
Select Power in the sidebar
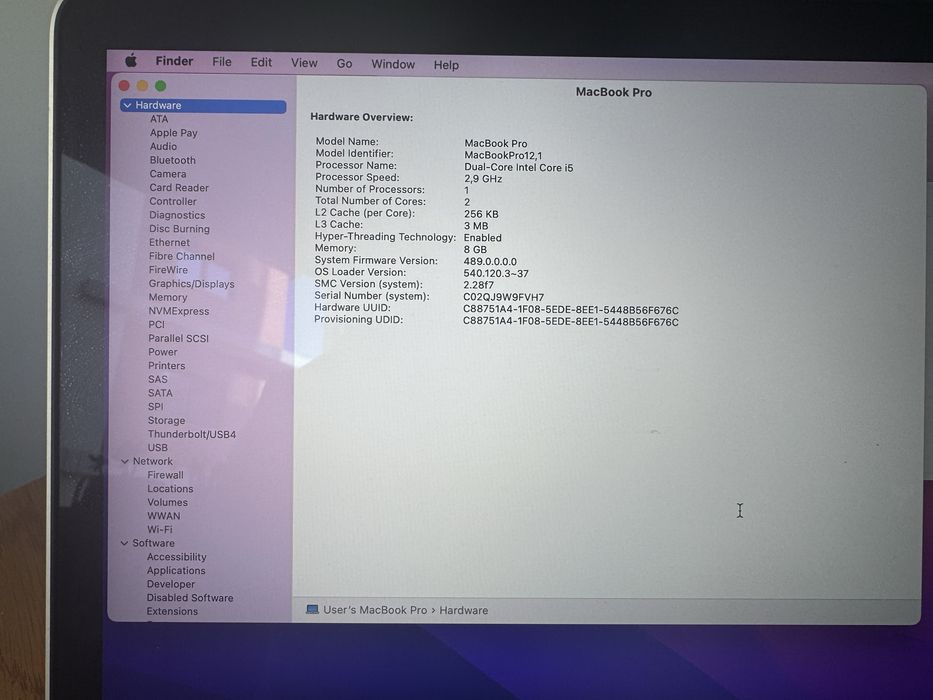(x=163, y=352)
